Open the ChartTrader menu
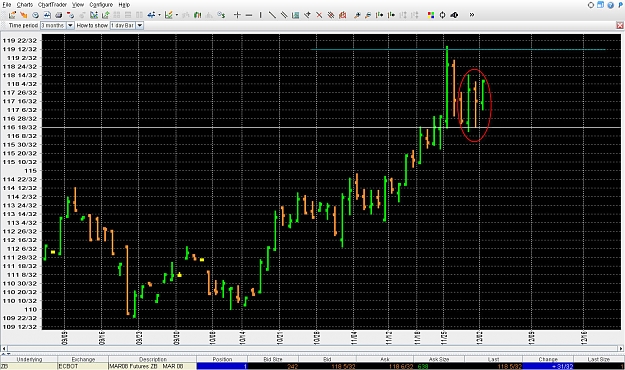Image resolution: width=625 pixels, height=370 pixels. pos(53,5)
